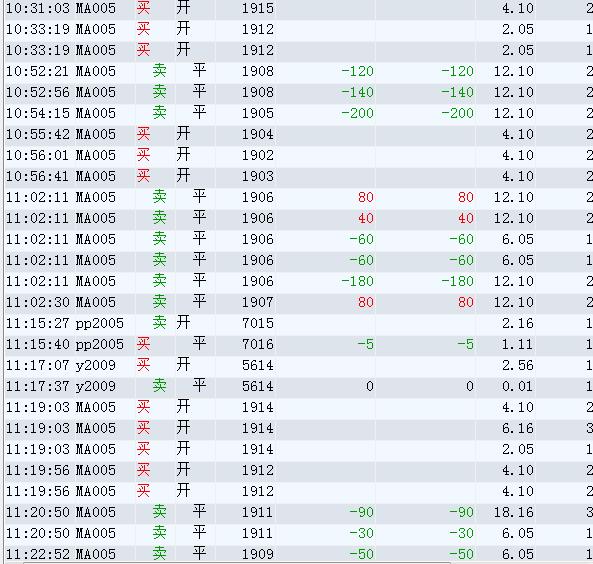Select the row with fee 6.16
Screen dimensions: 593x564
point(299,428)
